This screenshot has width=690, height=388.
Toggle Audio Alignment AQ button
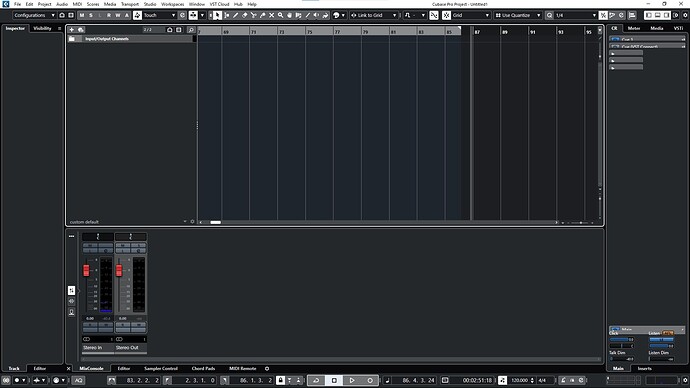pos(78,380)
